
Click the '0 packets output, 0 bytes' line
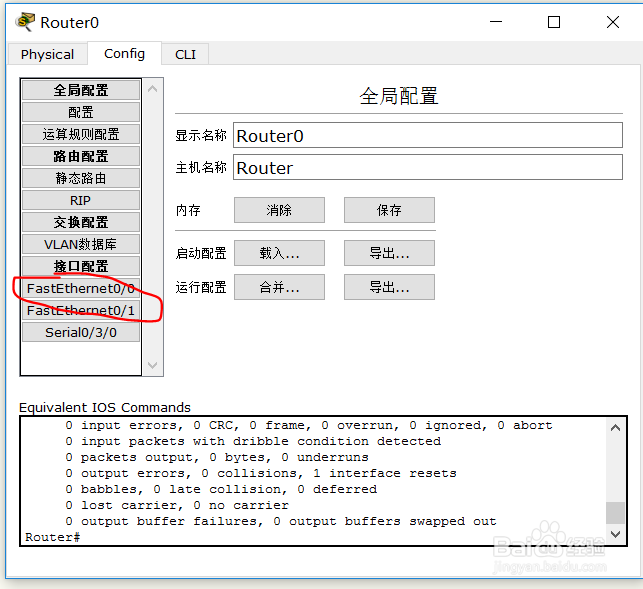click(x=217, y=457)
